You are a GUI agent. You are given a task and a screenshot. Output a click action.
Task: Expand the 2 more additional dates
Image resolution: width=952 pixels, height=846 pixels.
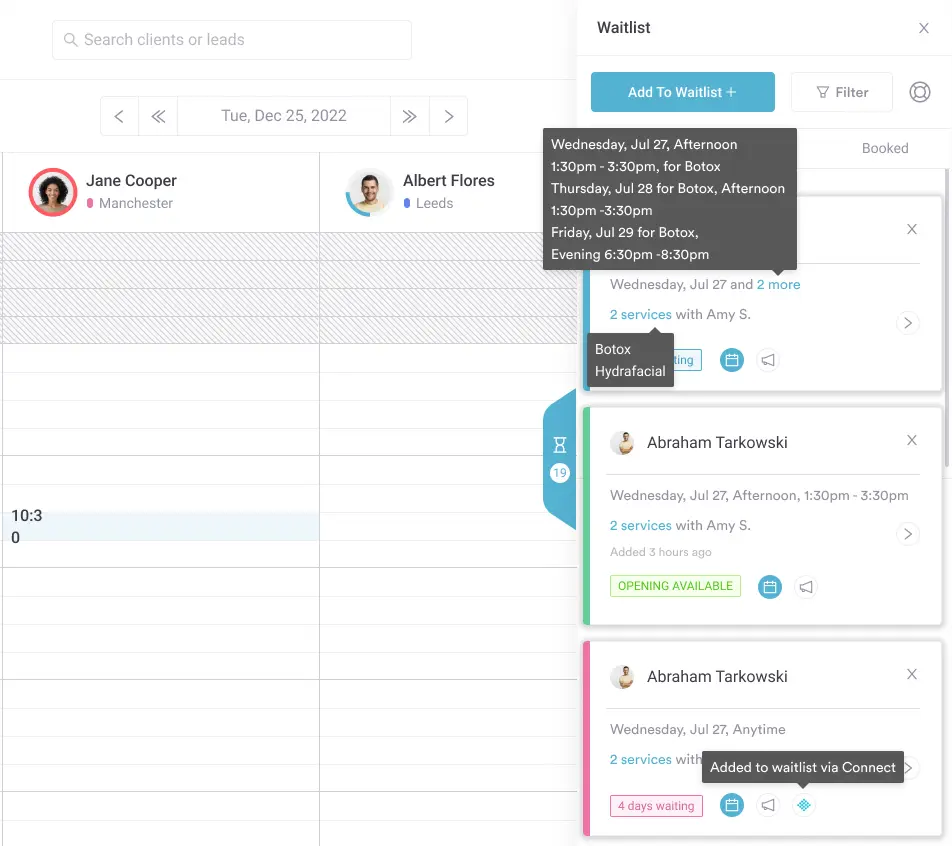click(x=779, y=284)
